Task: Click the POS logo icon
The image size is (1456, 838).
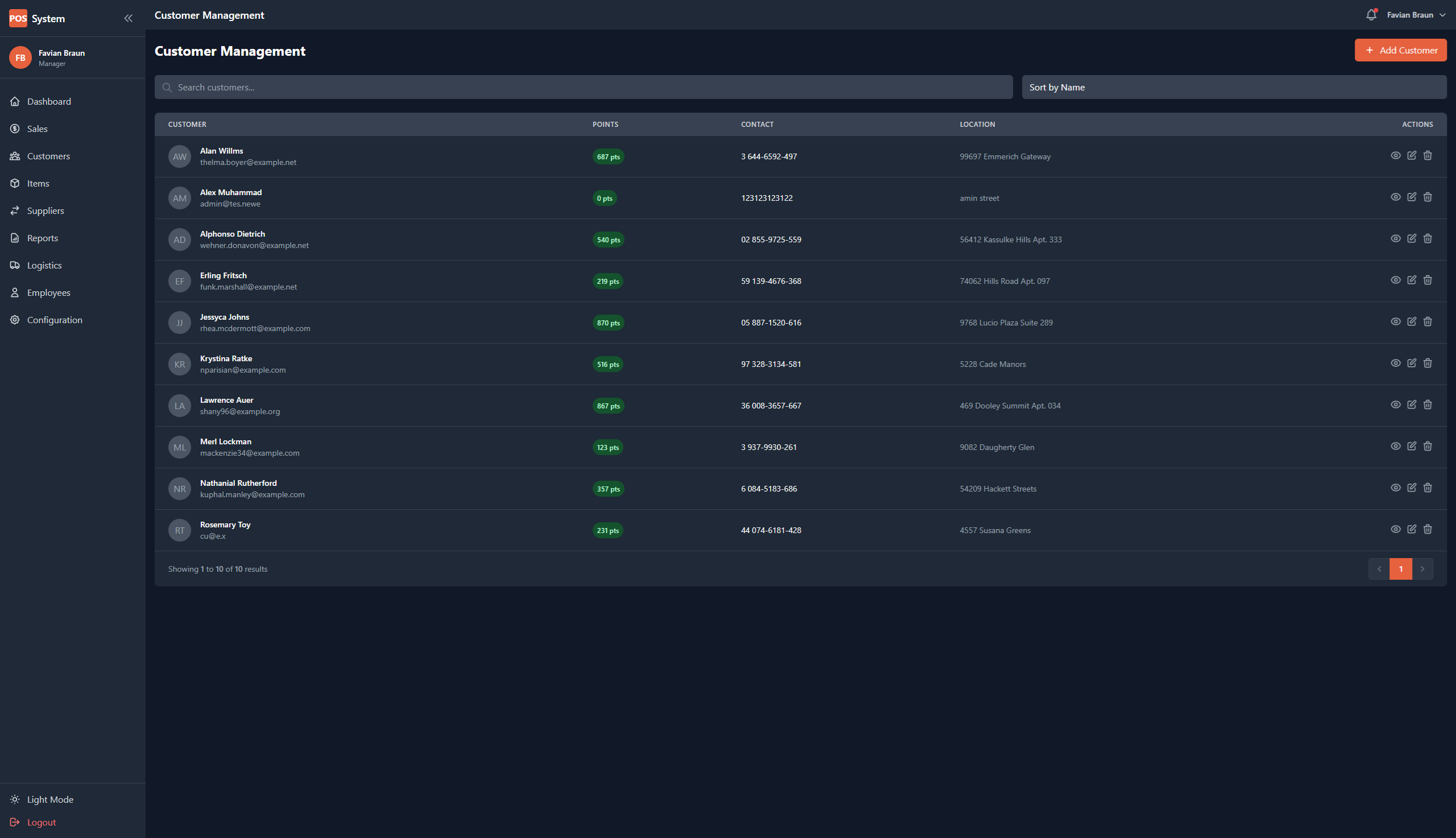Action: point(18,18)
